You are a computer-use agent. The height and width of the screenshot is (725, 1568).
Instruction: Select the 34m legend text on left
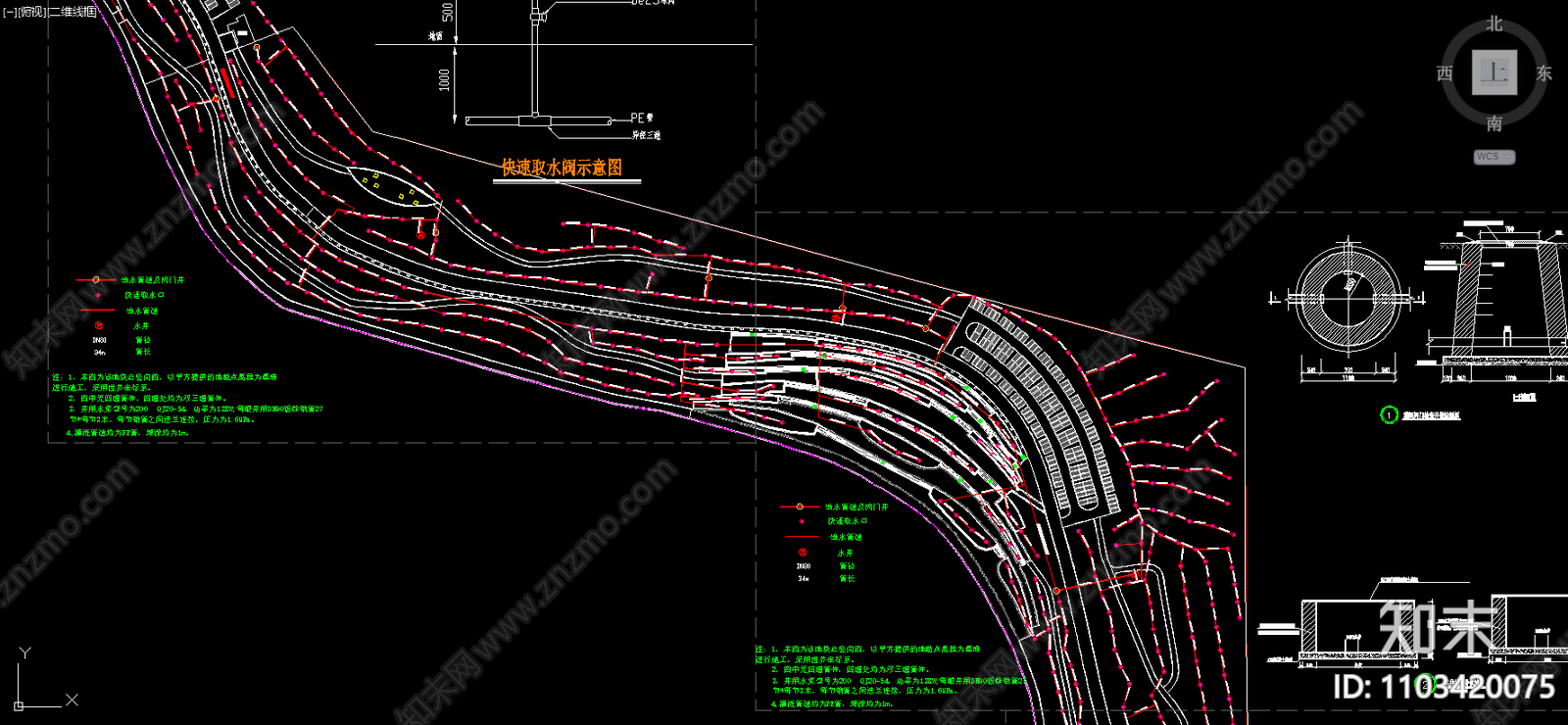point(100,352)
